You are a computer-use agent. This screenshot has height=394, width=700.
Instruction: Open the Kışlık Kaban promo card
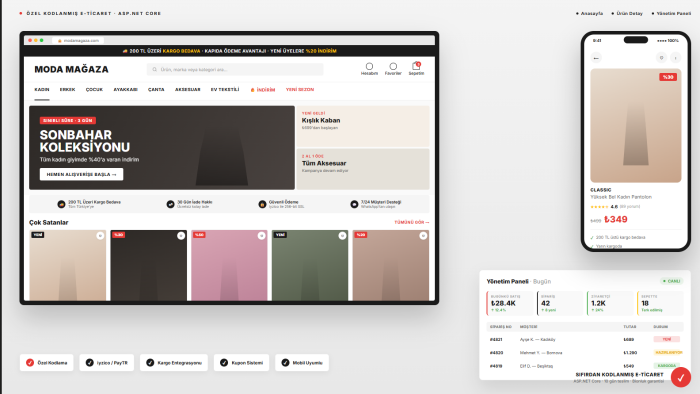[x=363, y=126]
